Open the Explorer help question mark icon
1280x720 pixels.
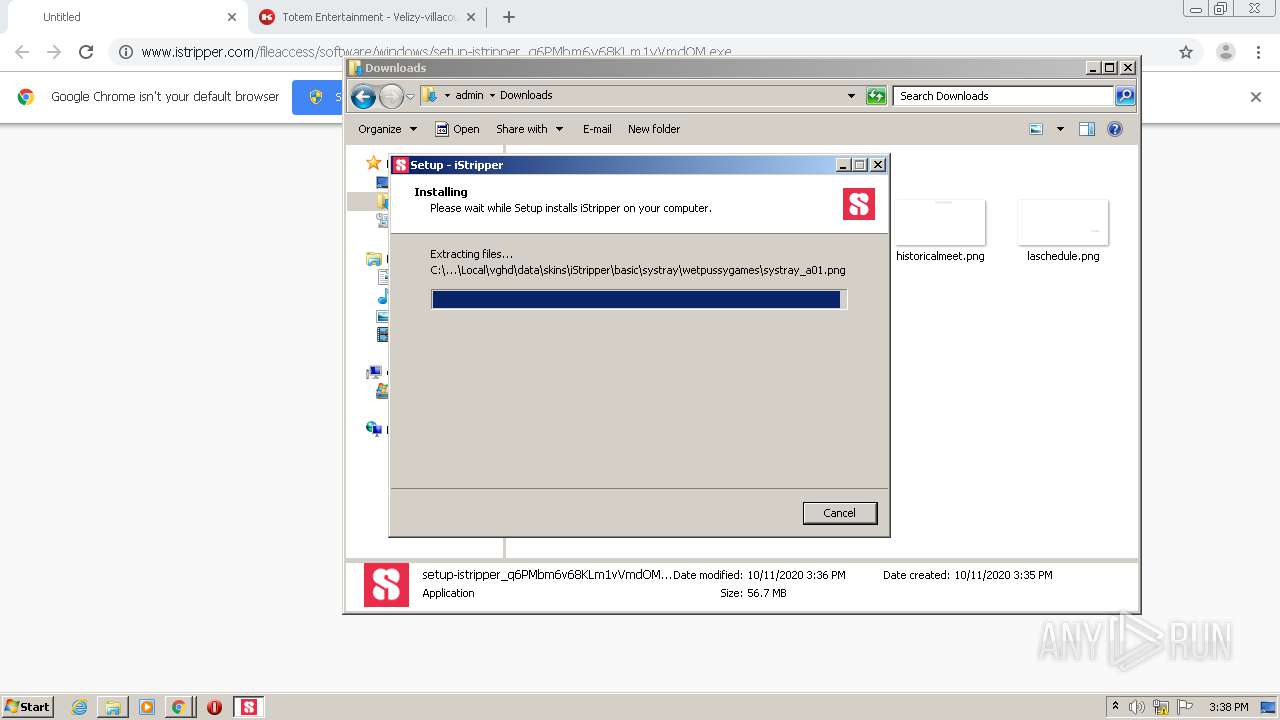coord(1115,129)
